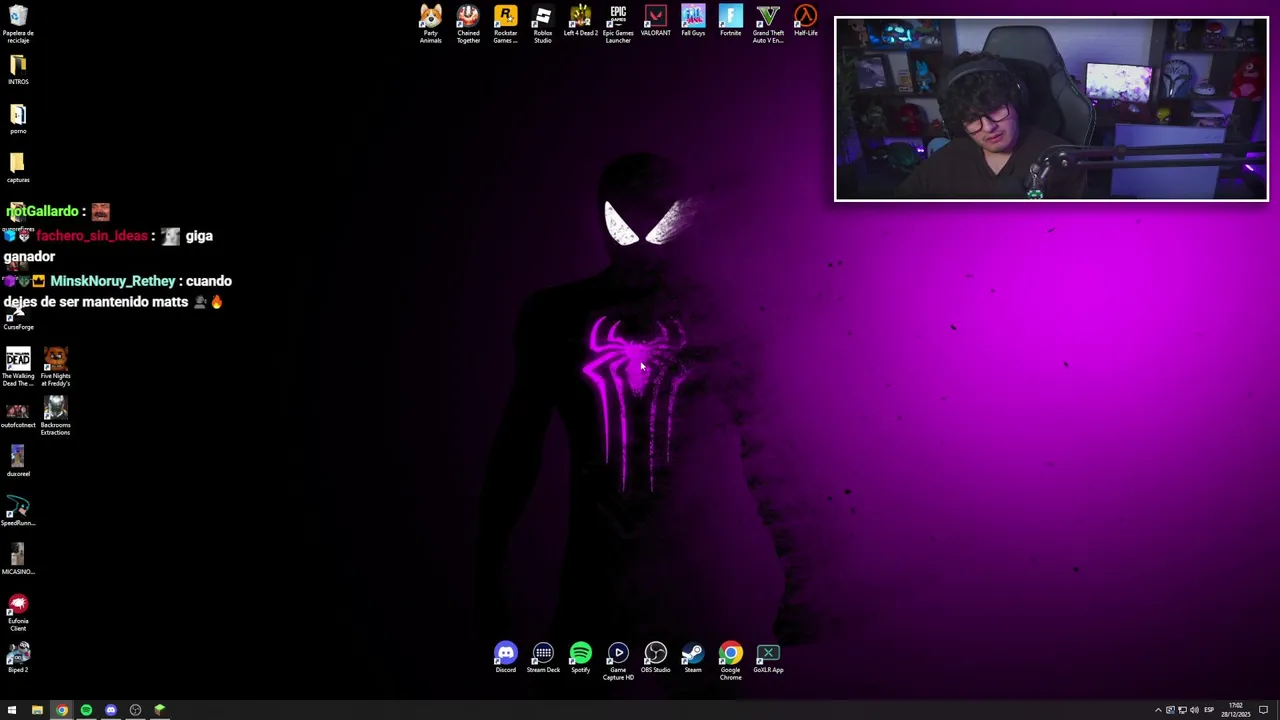Screen dimensions: 1280x720
Task: Launch Backrooms Extractions shortcut
Action: 56,416
